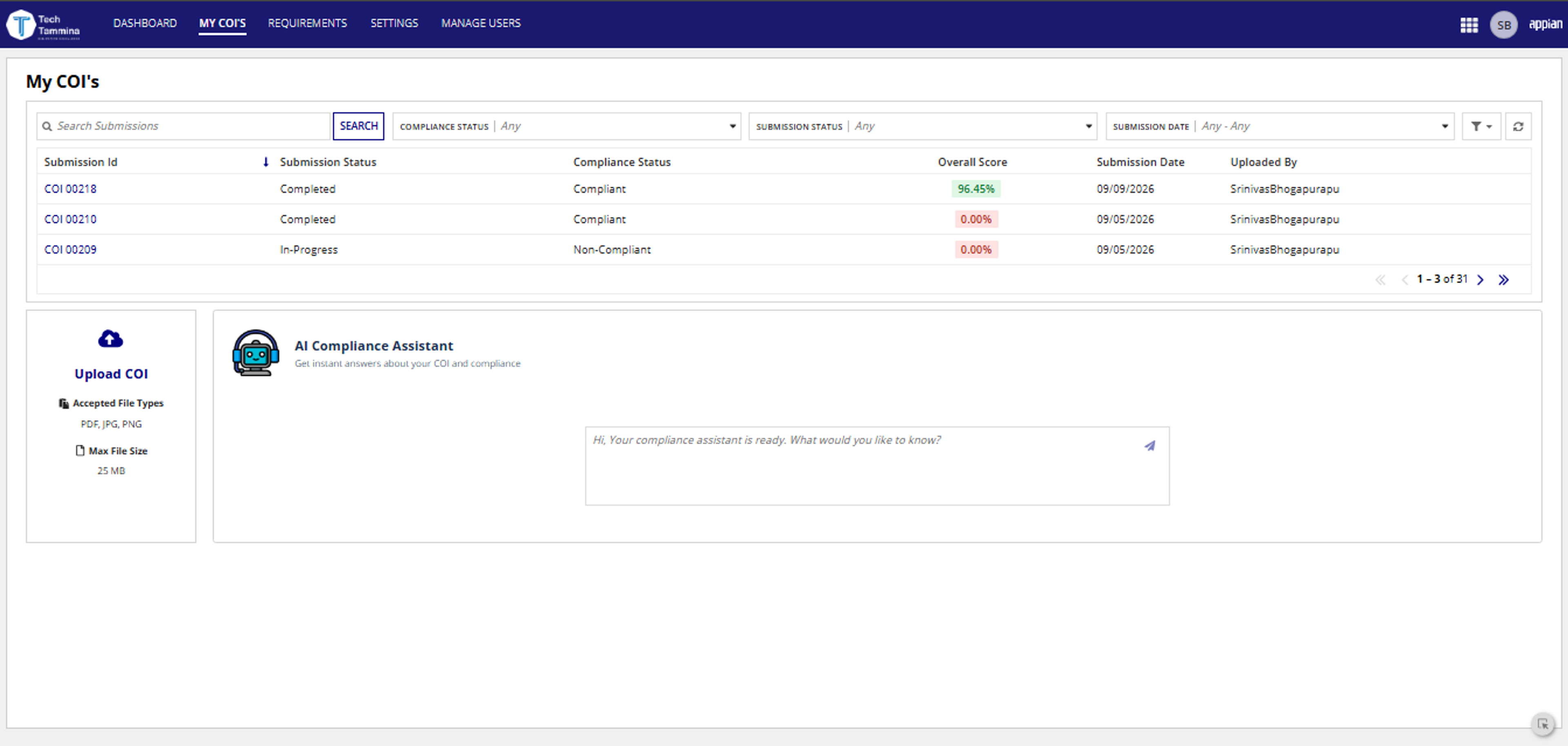Open the apps grid navigation menu
Viewport: 1568px width, 746px height.
click(x=1469, y=25)
